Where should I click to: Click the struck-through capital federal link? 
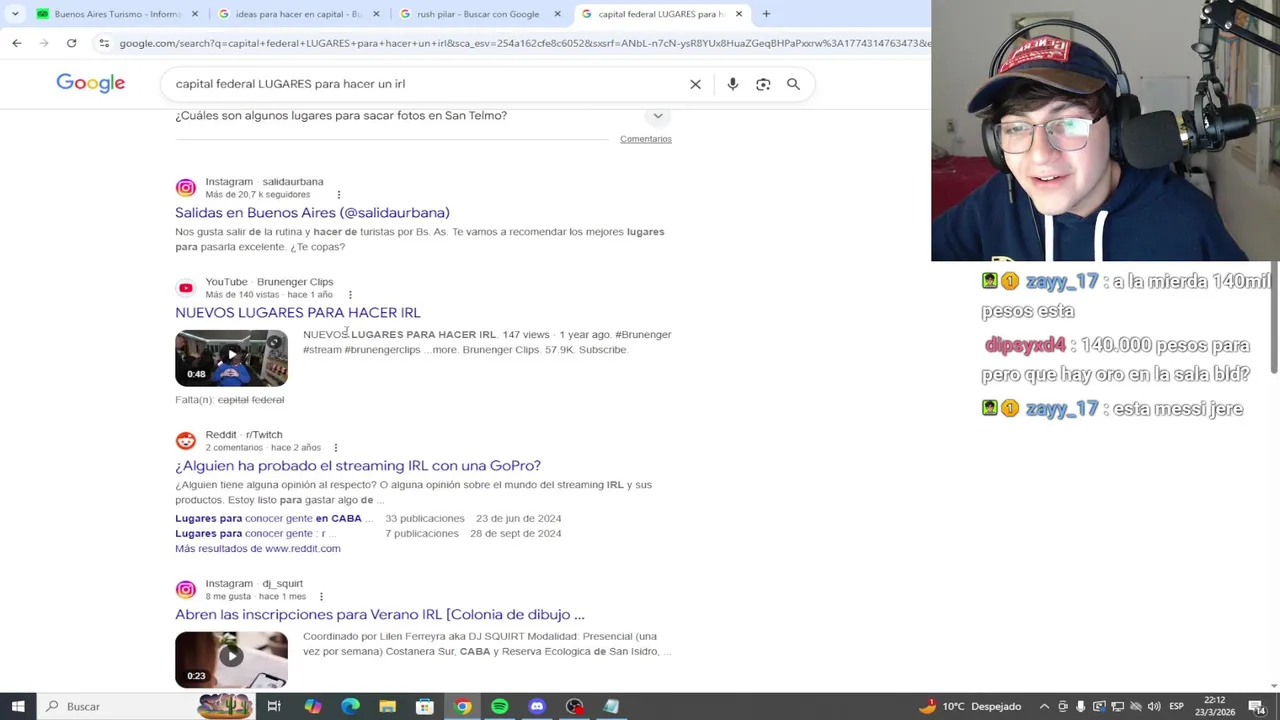(251, 400)
